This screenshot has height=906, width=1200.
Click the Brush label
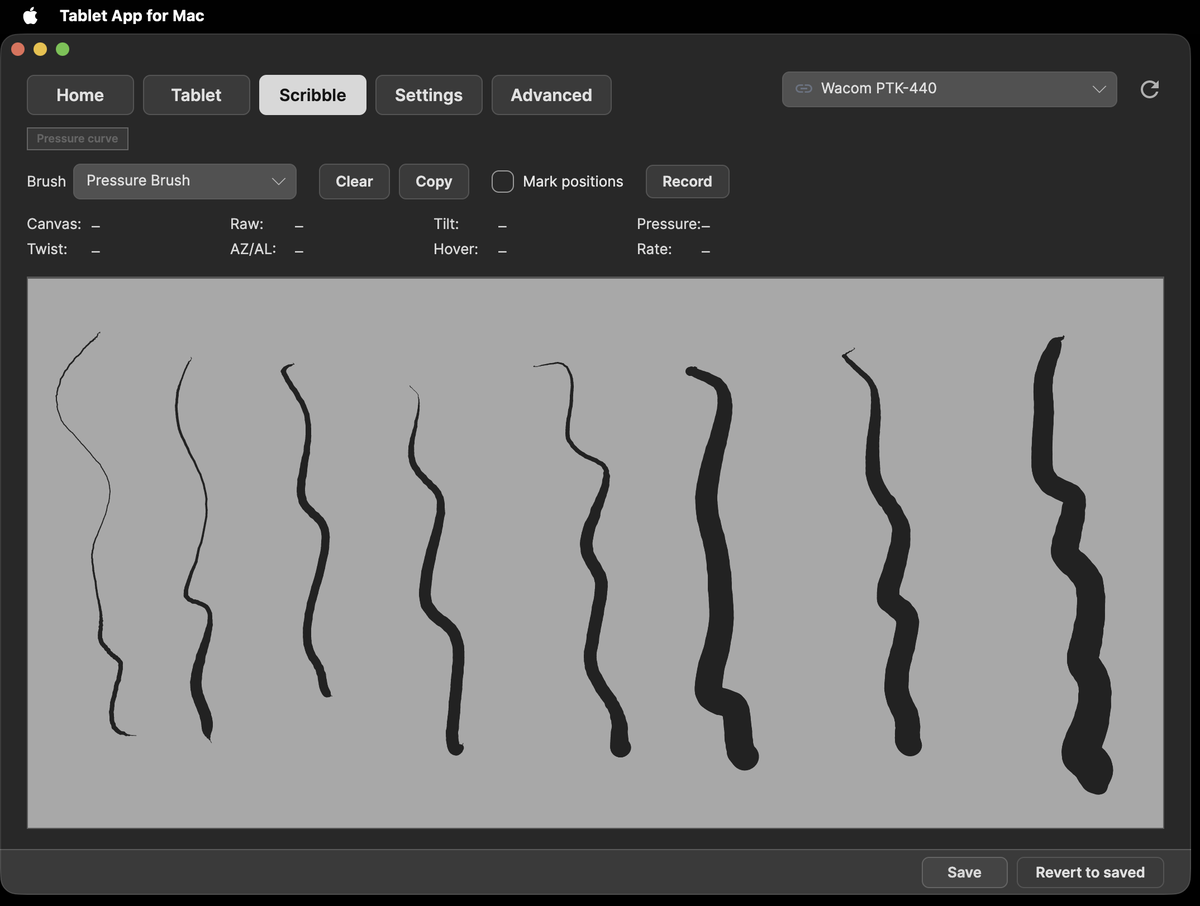pyautogui.click(x=46, y=181)
